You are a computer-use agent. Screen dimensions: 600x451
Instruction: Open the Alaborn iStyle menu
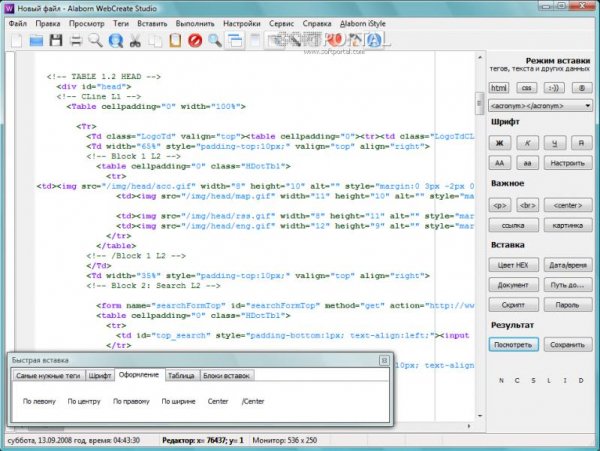(363, 23)
